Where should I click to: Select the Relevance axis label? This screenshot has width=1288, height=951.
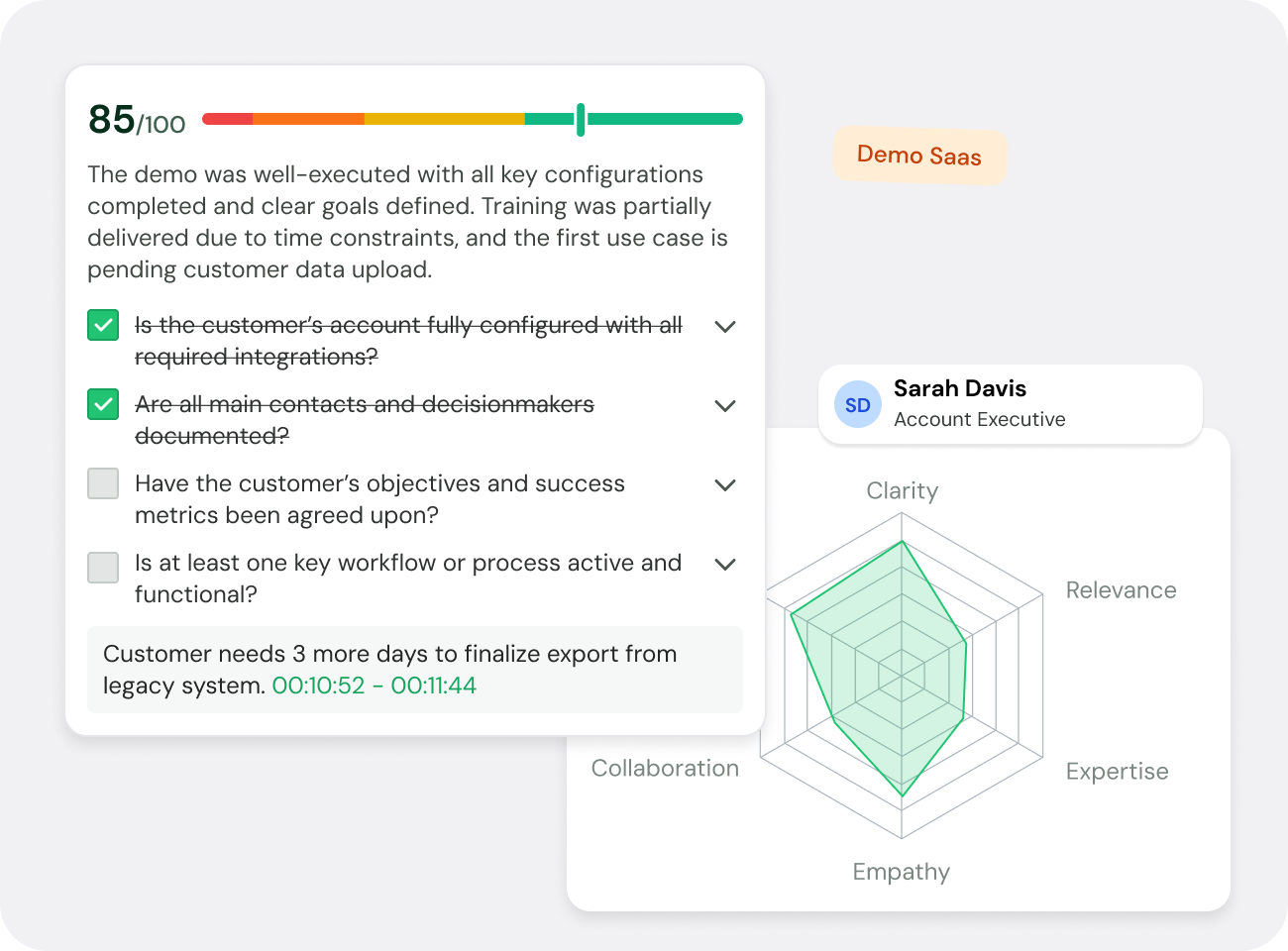click(x=1121, y=590)
